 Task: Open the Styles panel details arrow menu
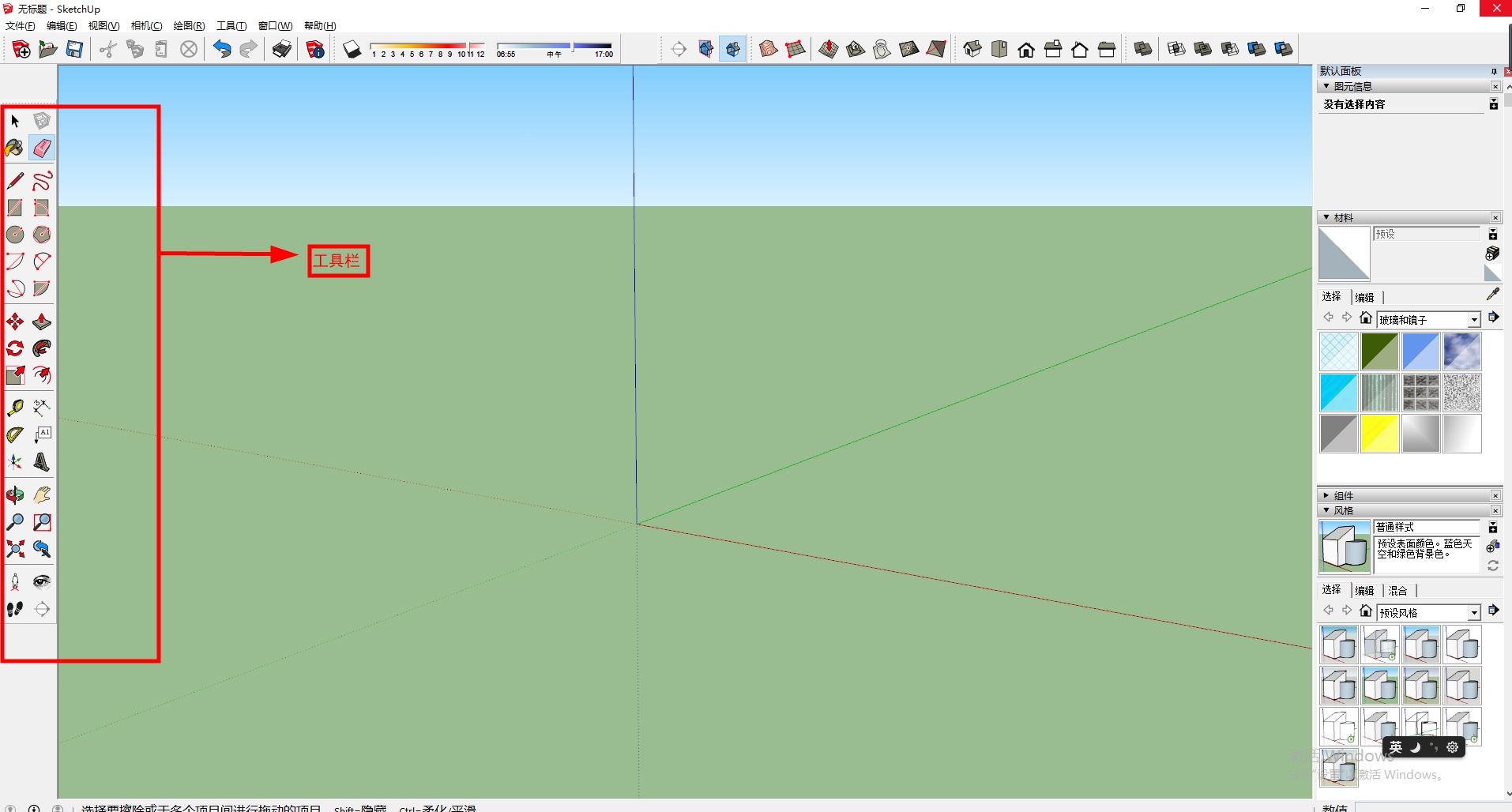[1494, 611]
